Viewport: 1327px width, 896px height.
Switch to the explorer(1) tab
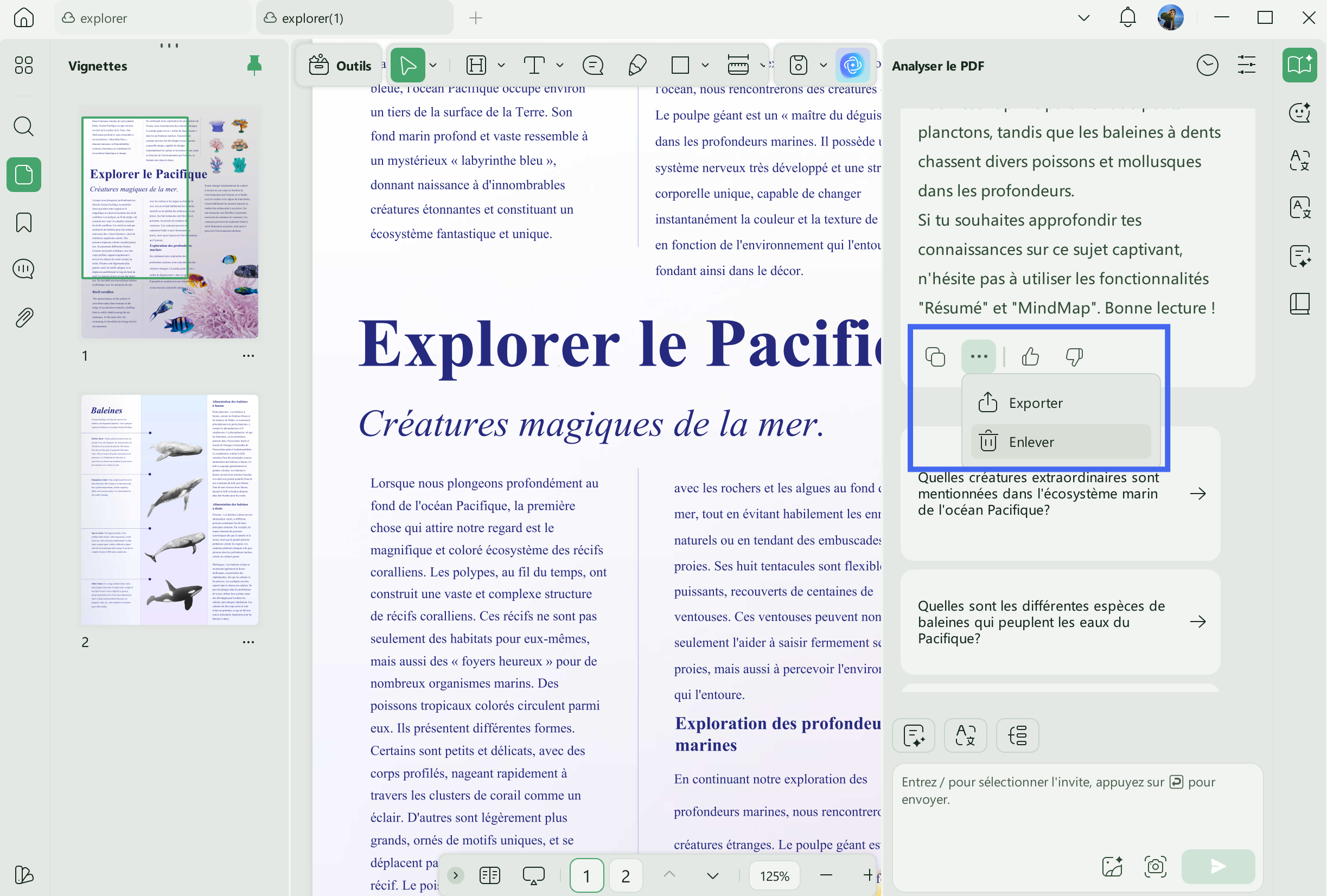tap(355, 18)
